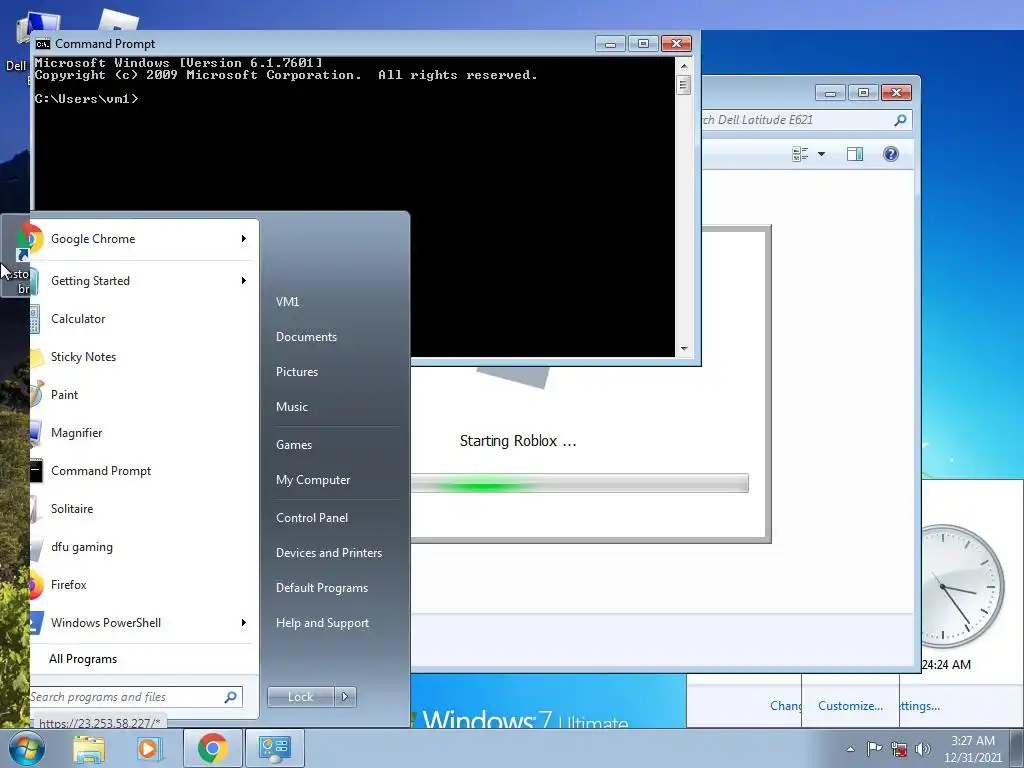Minimize the Command Prompt window
Screen dimensions: 1024x768
click(x=611, y=44)
